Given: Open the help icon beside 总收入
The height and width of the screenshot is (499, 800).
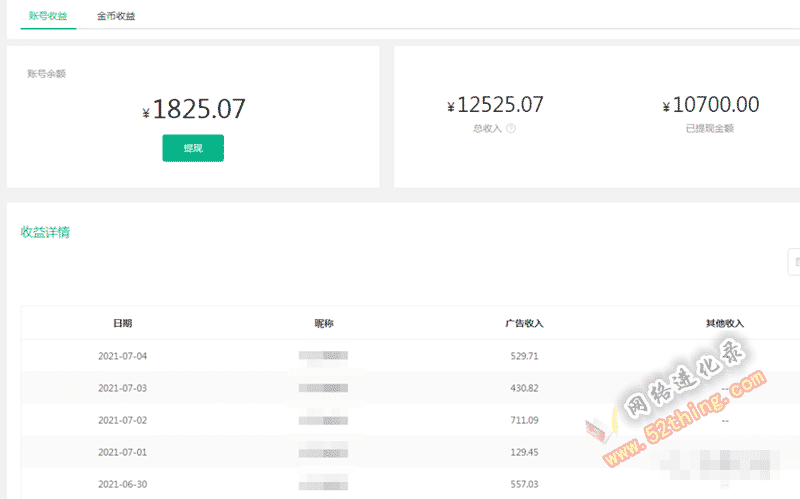Looking at the screenshot, I should [511, 129].
